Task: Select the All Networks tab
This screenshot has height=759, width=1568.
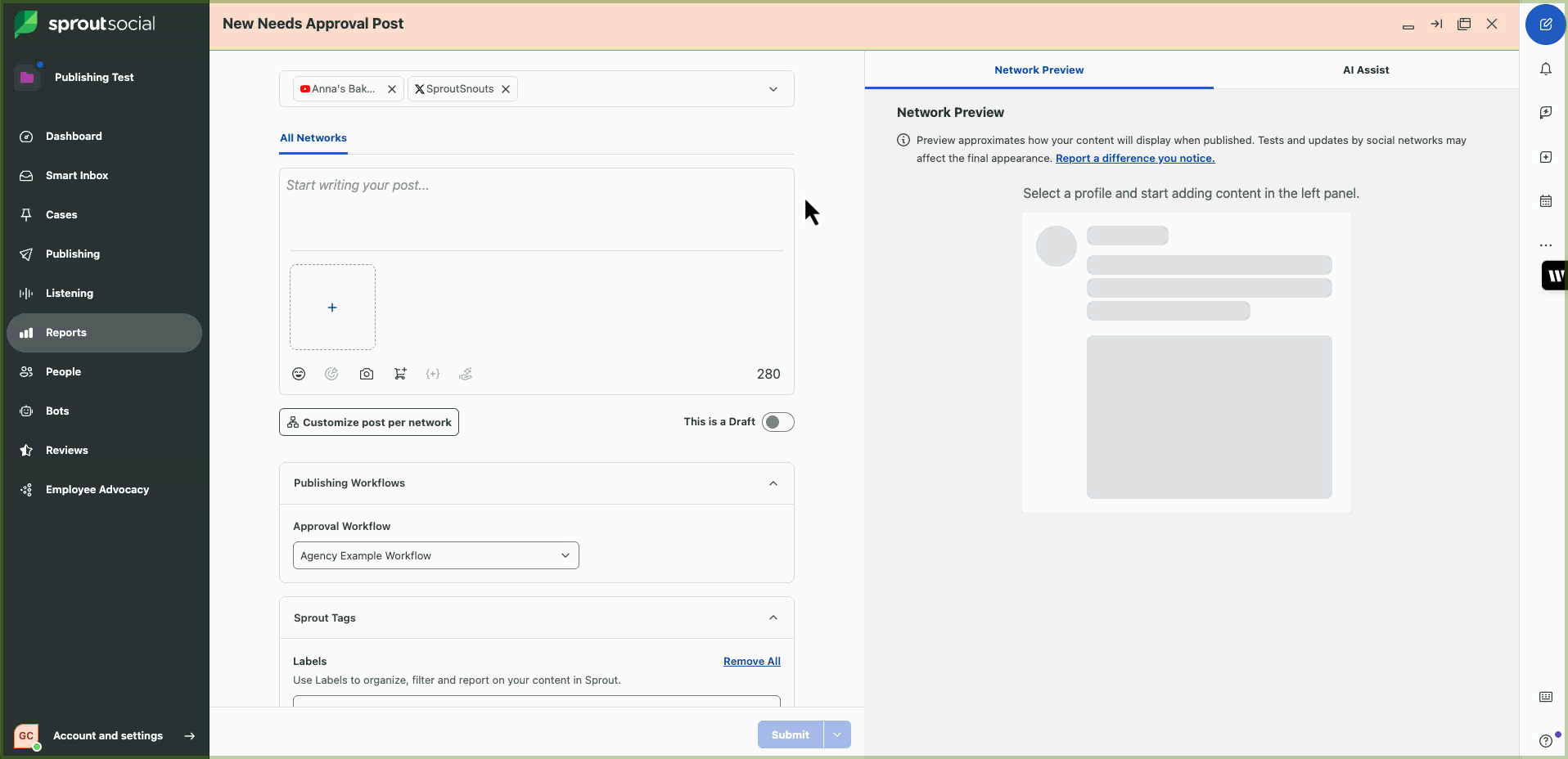Action: (313, 138)
